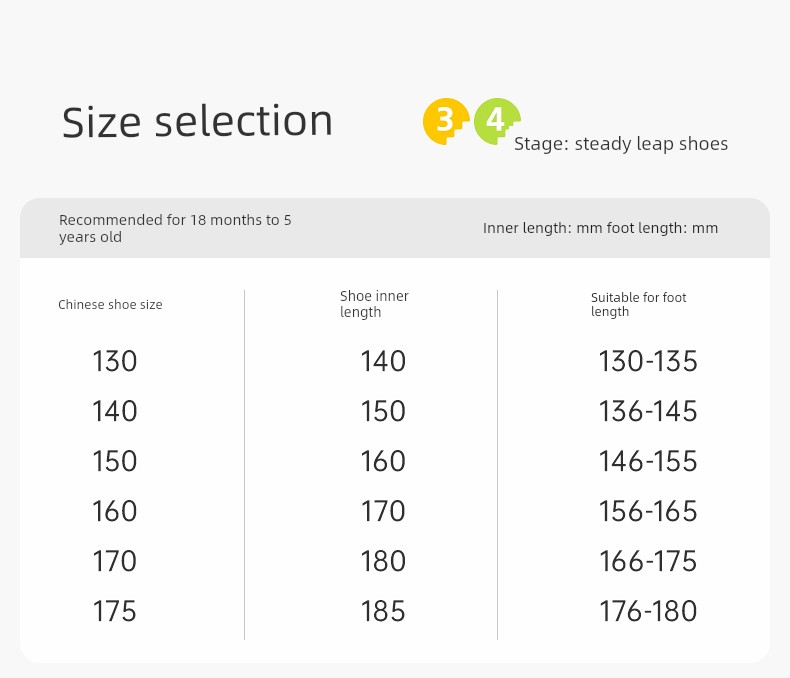790x678 pixels.
Task: Click the green stage 4 icon
Action: [x=497, y=121]
